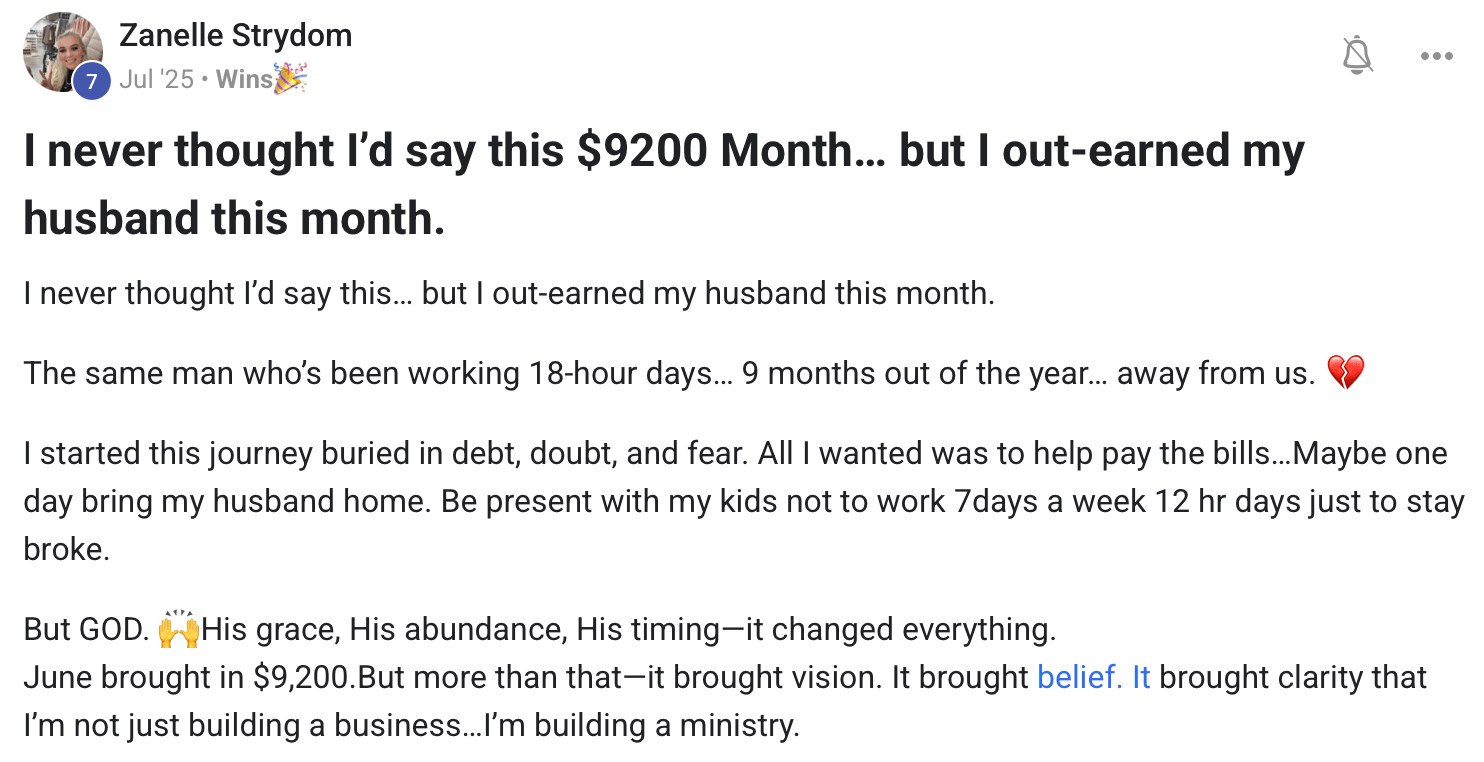
Task: Click Zanelle Strydom's profile avatar
Action: 62,52
